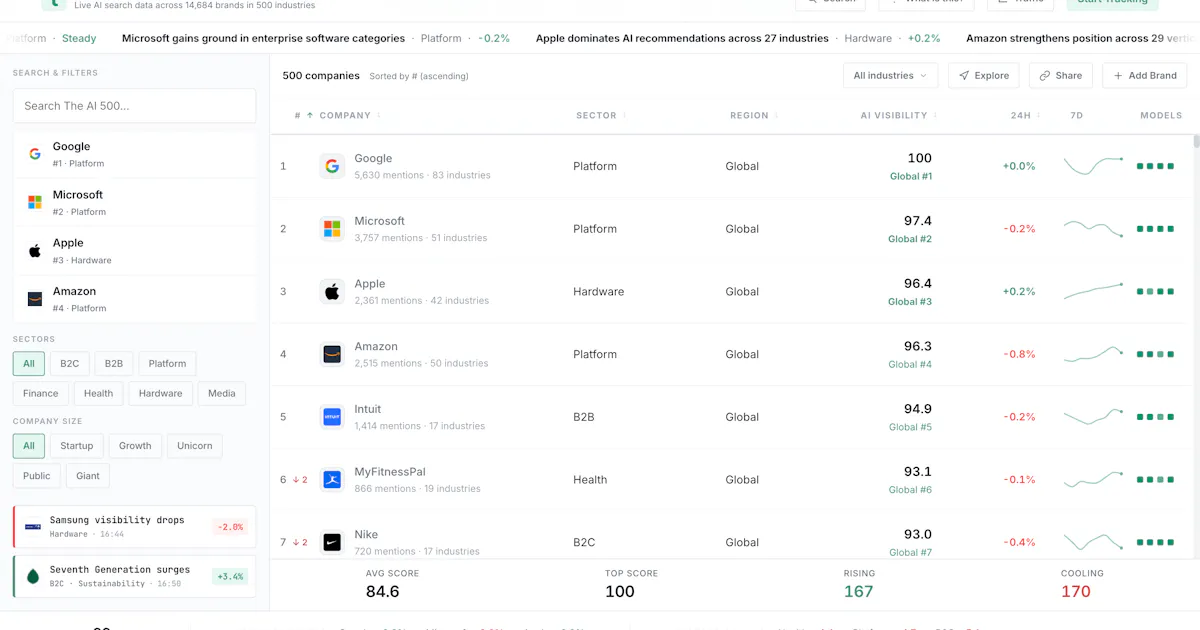Select the All company size chip

[29, 446]
